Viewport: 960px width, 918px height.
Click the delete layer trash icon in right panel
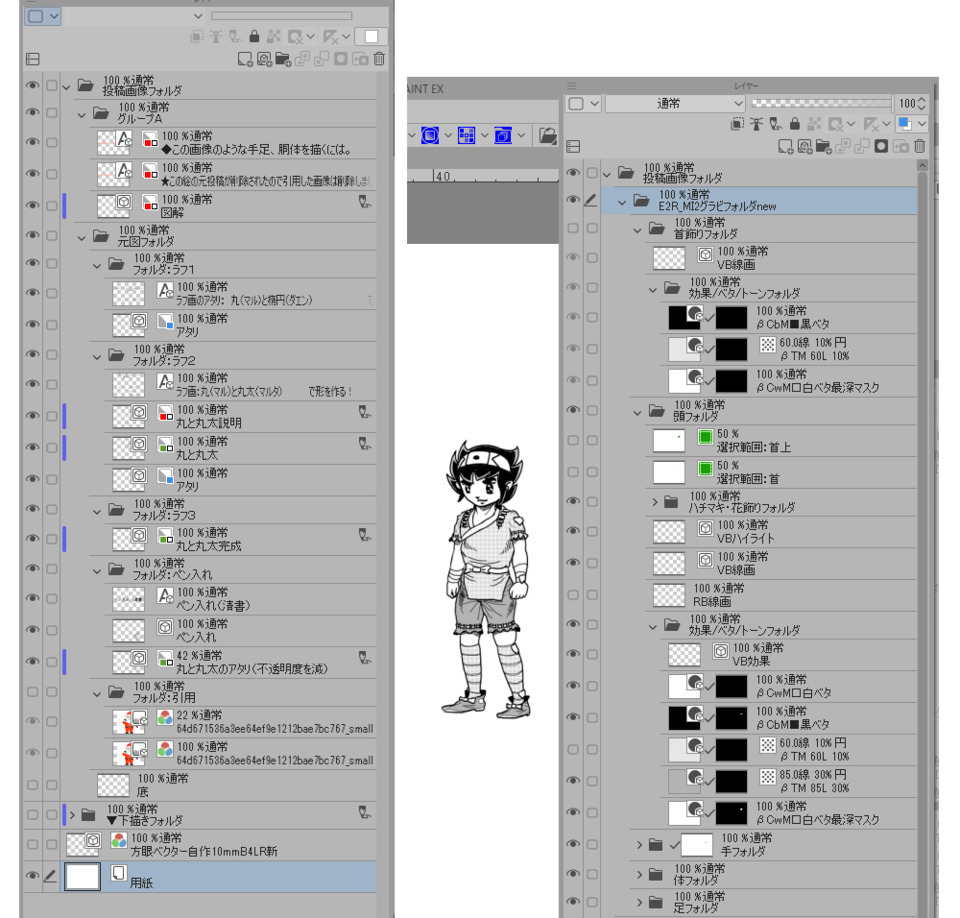point(920,146)
